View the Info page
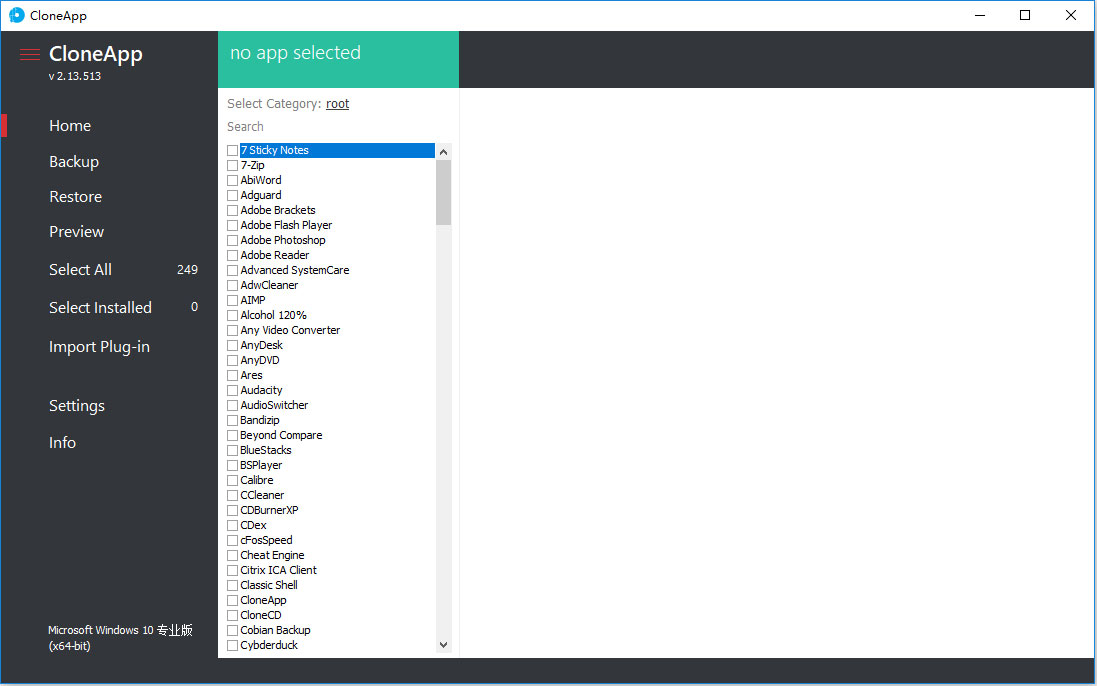 (62, 442)
